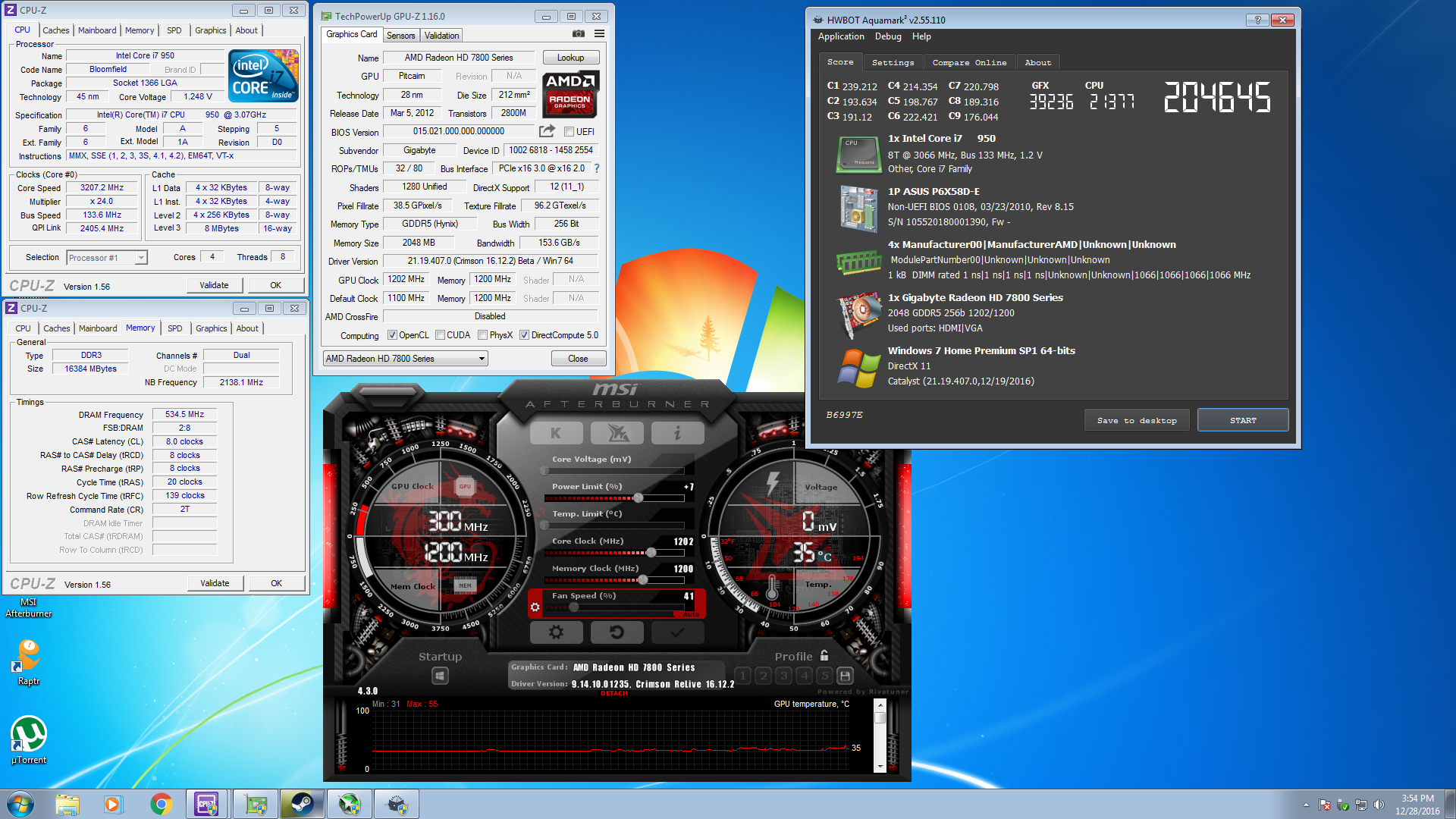Screen dimensions: 1456x819
Task: Toggle the CUDA checkbox in GPU-Z
Action: click(x=440, y=335)
